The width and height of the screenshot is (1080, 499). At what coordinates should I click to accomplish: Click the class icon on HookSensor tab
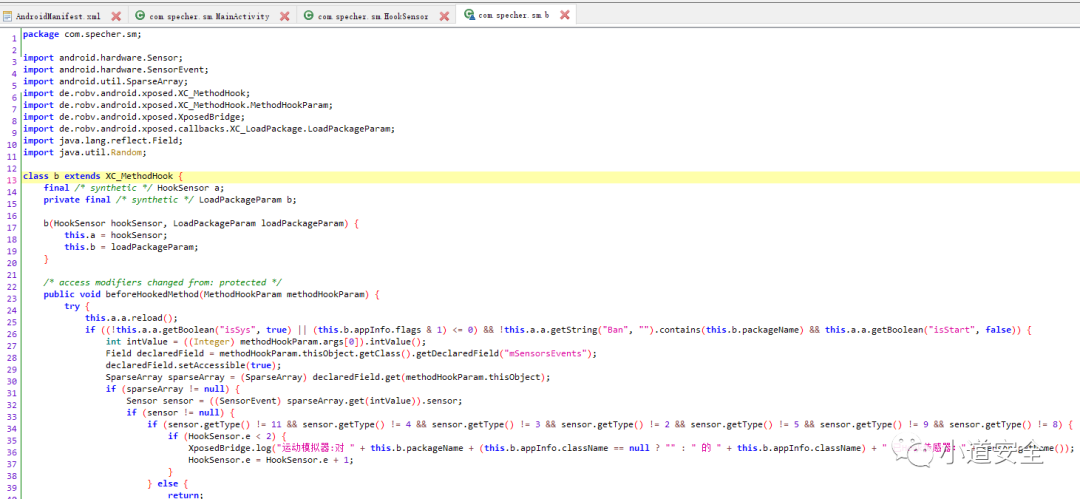[x=309, y=16]
